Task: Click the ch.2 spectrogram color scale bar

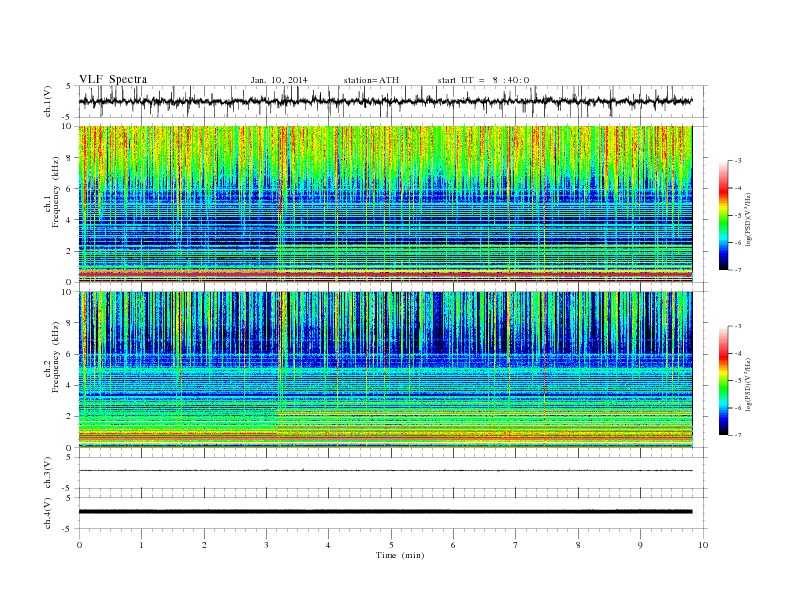Action: pyautogui.click(x=723, y=380)
